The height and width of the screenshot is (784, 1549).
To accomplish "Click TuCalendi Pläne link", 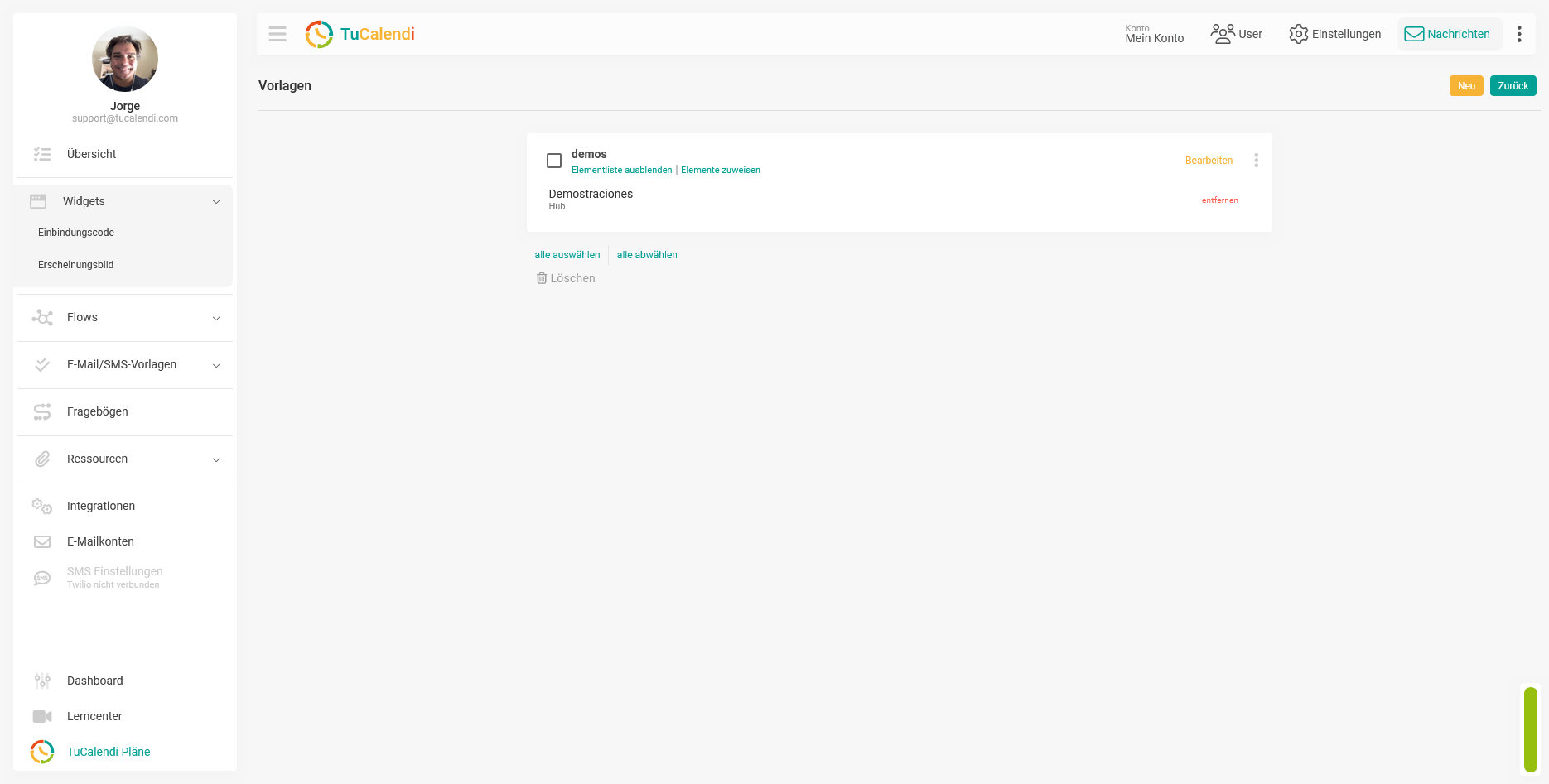I will coord(109,752).
